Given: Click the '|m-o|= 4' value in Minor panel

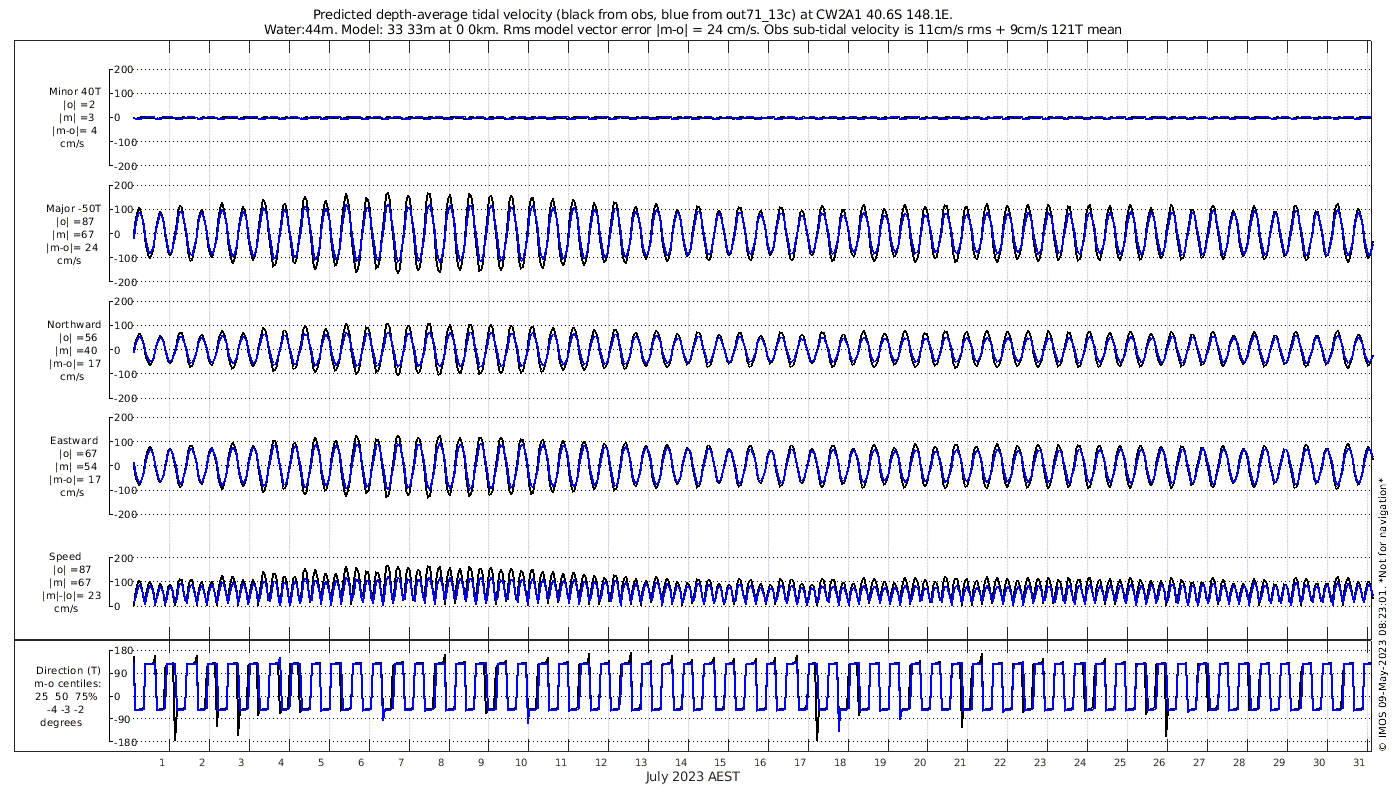Looking at the screenshot, I should coord(78,131).
